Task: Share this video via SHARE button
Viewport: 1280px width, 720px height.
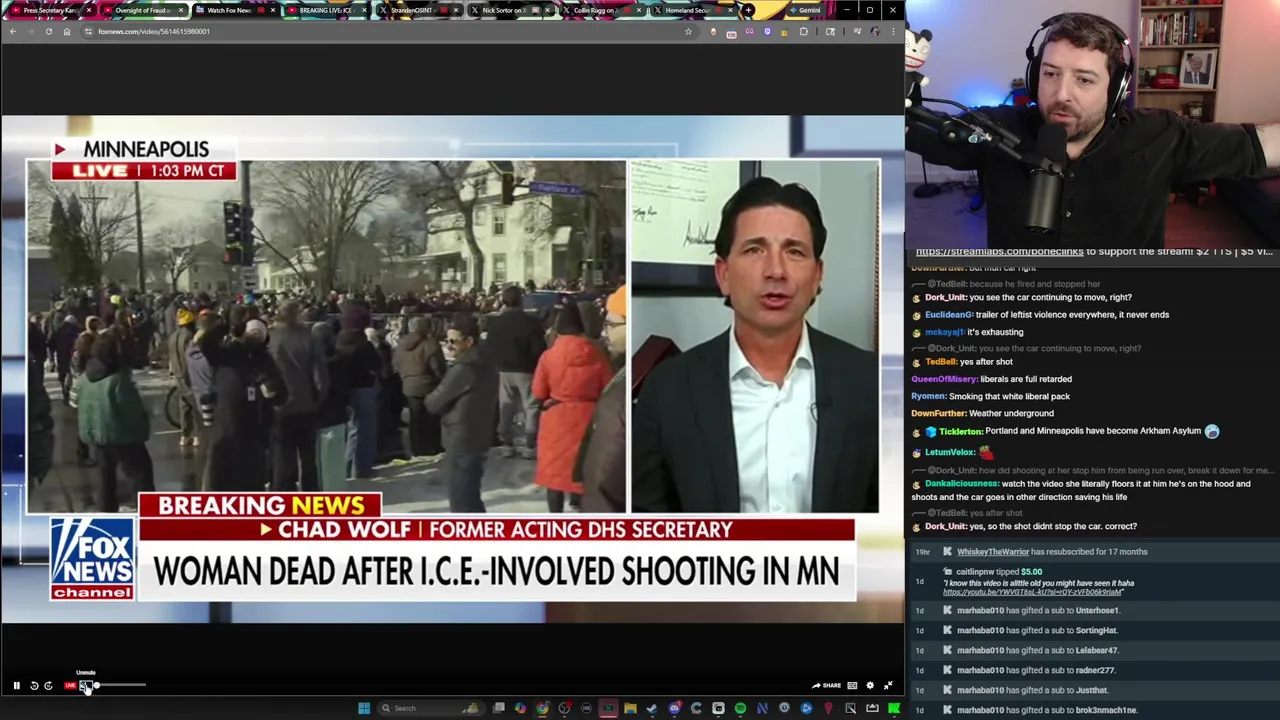Action: (x=826, y=686)
